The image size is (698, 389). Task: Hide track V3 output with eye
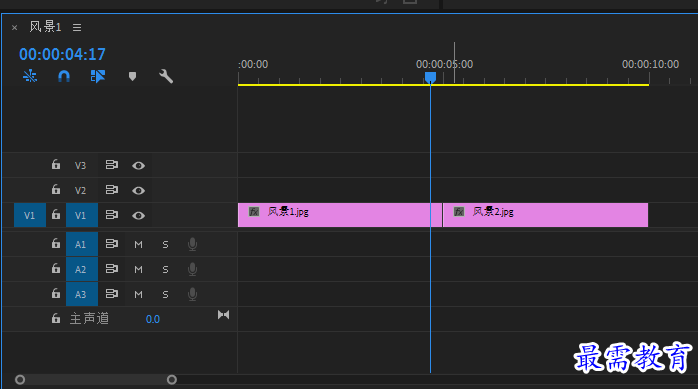click(138, 166)
